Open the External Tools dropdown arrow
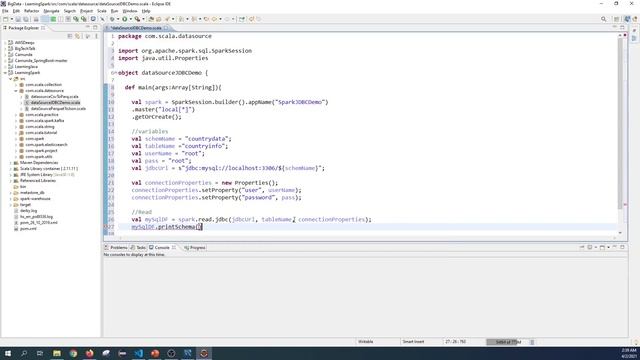The height and width of the screenshot is (360, 640). (143, 19)
